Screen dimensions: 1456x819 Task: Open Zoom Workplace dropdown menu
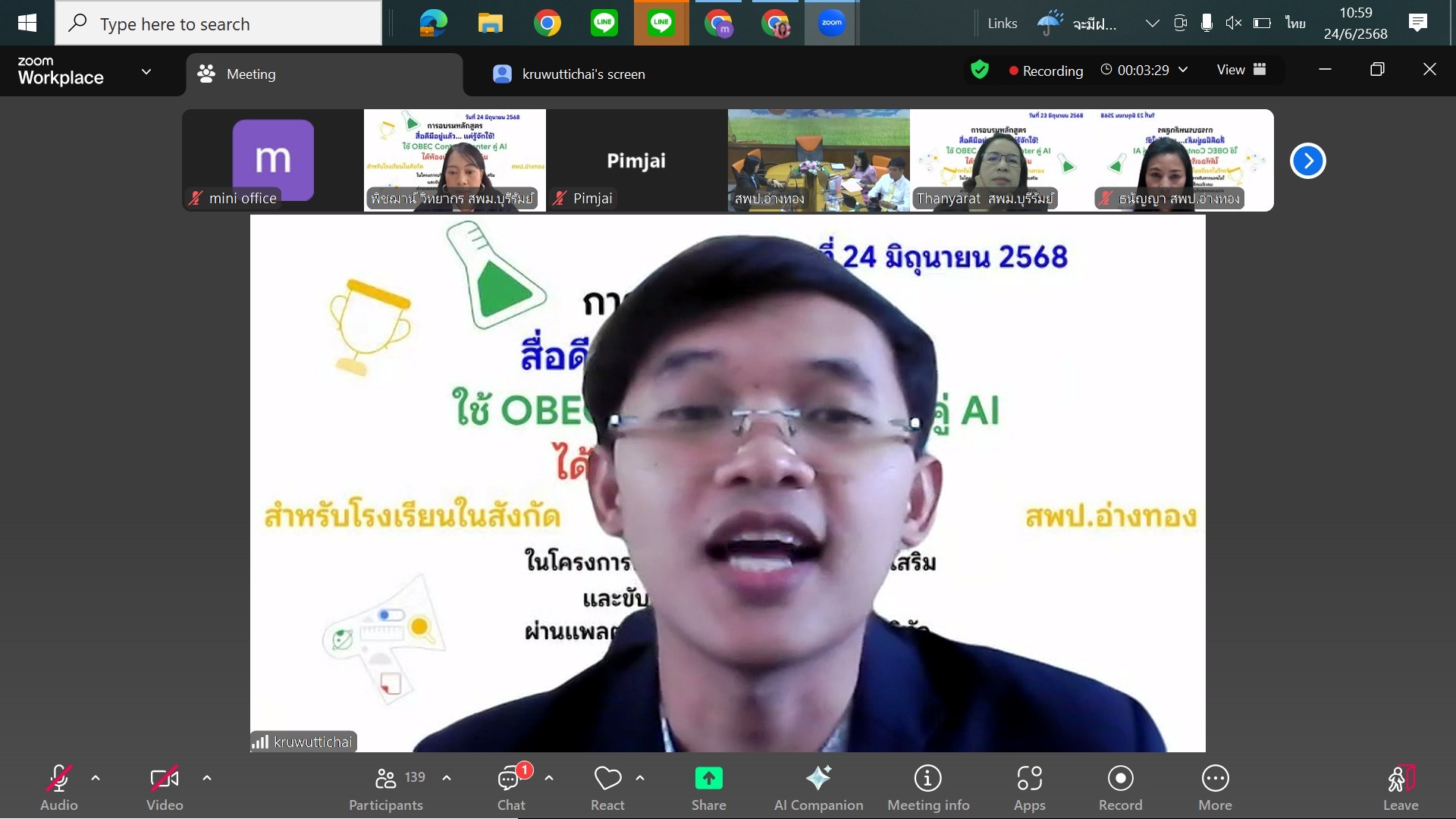click(x=146, y=71)
